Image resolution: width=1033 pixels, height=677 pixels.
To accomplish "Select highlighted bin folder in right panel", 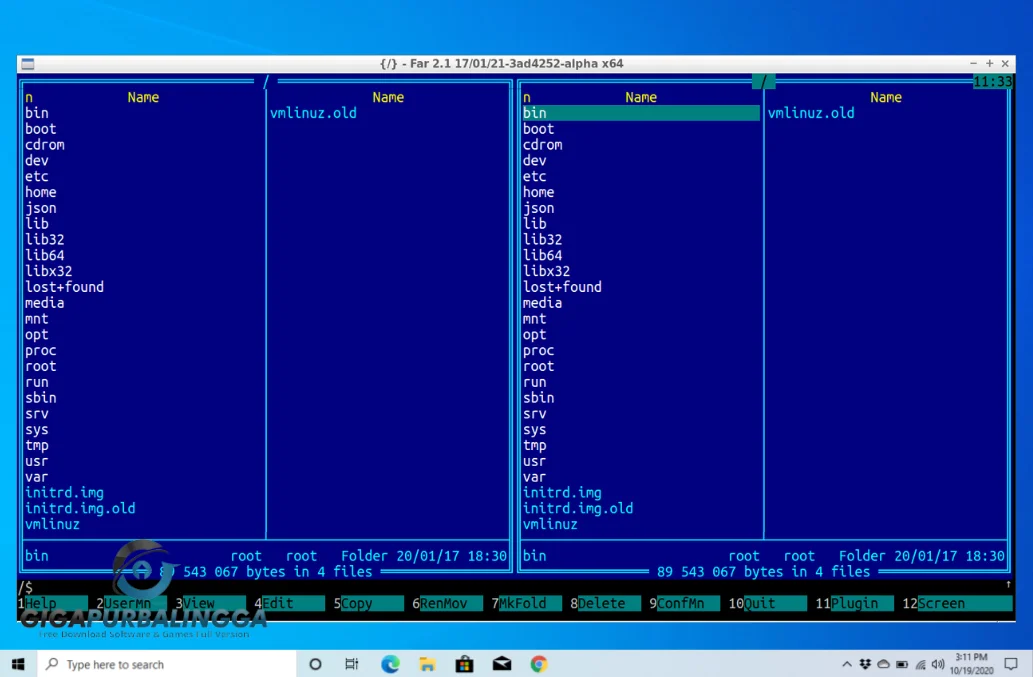I will [x=640, y=113].
